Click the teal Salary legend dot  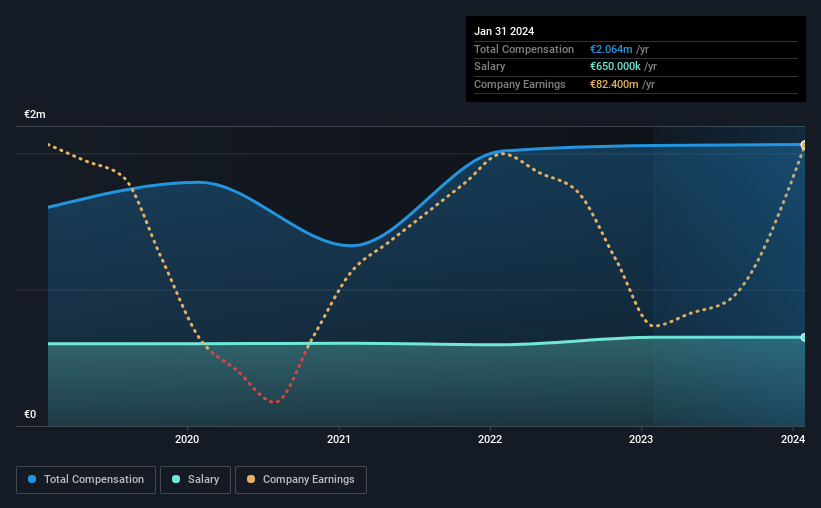176,479
